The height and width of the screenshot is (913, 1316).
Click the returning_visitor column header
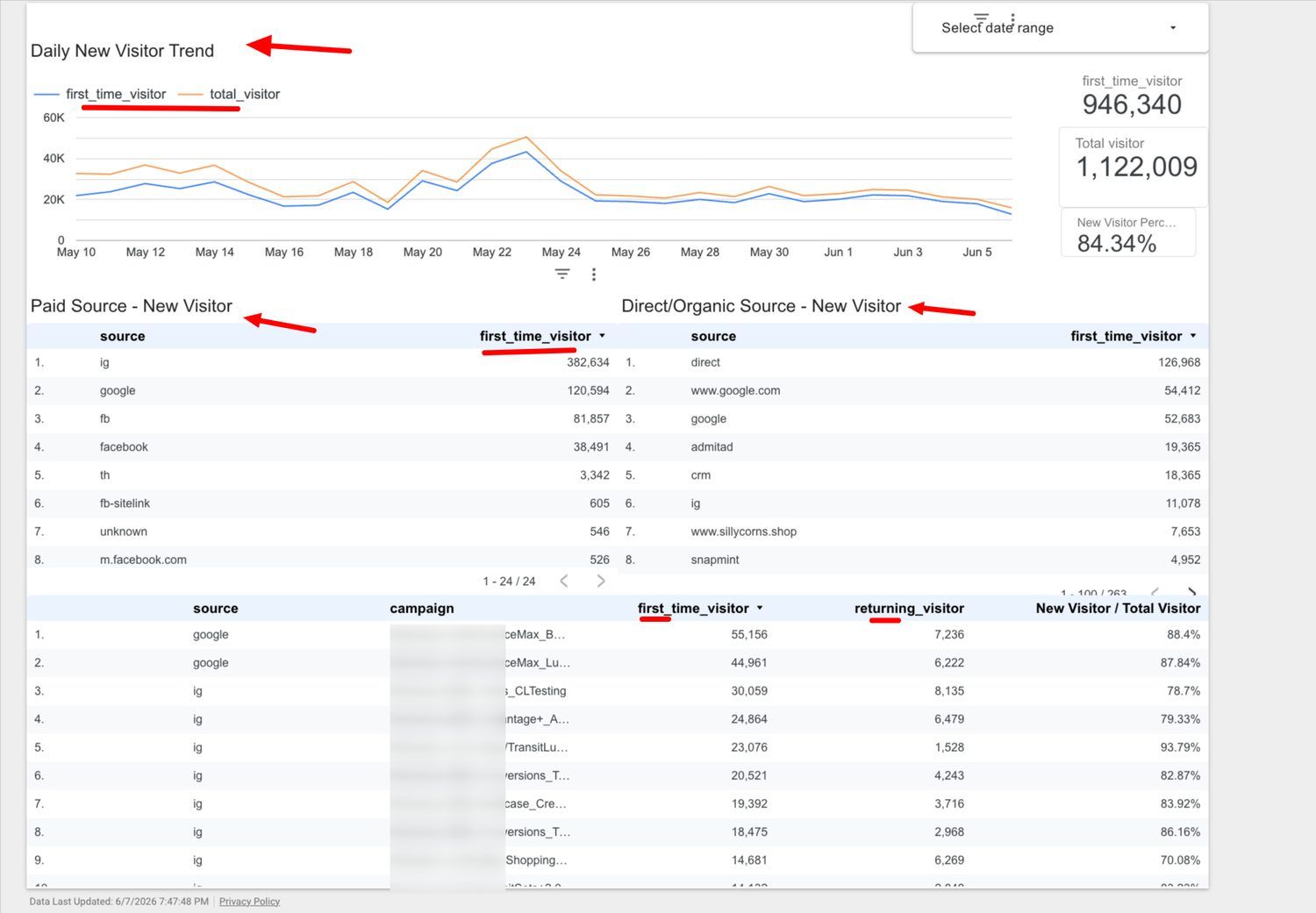pos(909,608)
